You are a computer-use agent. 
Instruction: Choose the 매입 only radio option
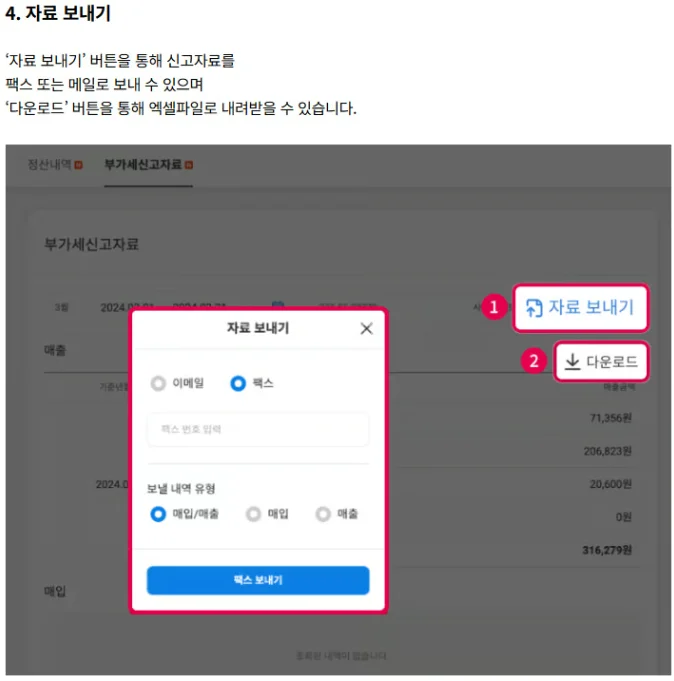click(253, 514)
